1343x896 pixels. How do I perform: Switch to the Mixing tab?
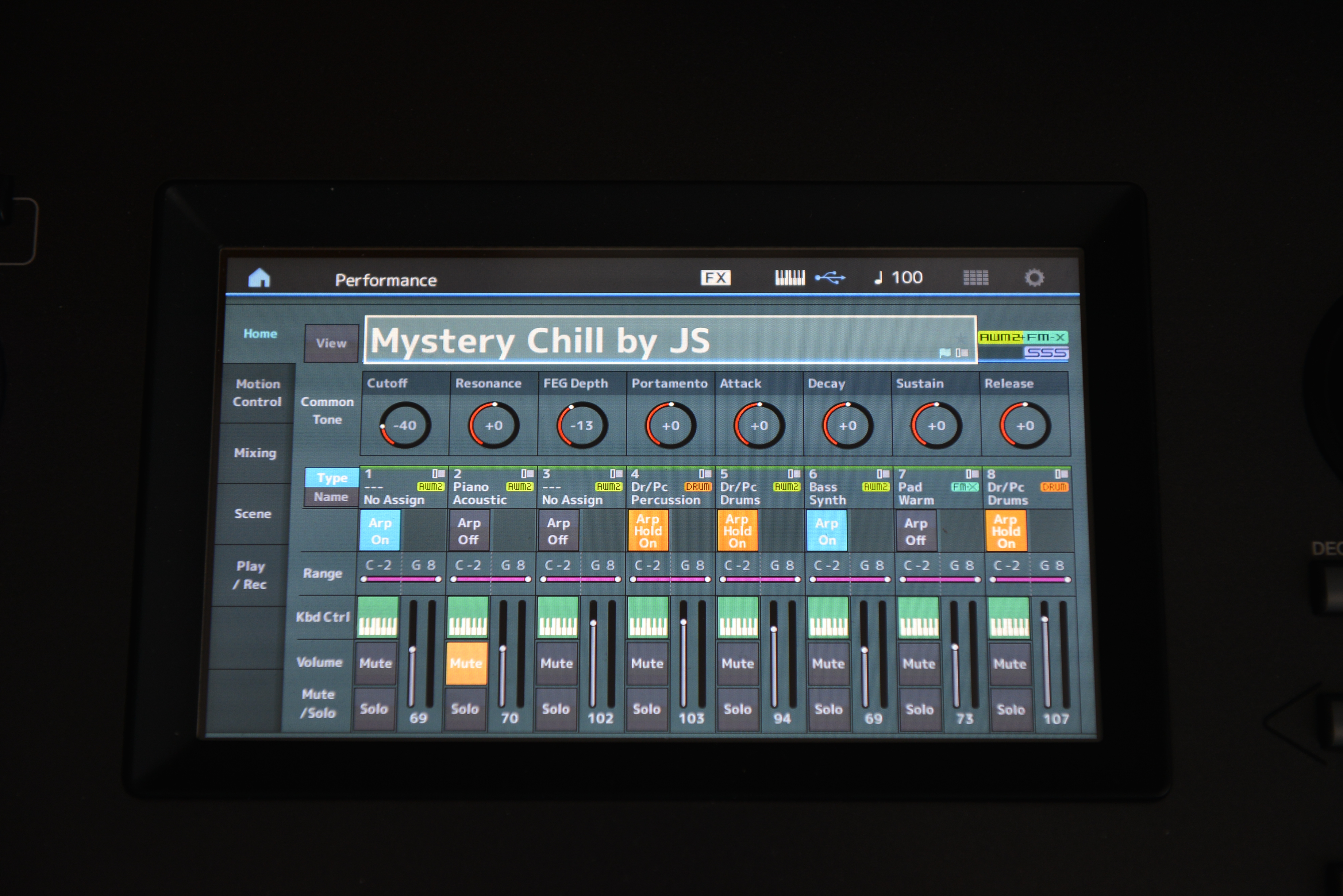(255, 453)
